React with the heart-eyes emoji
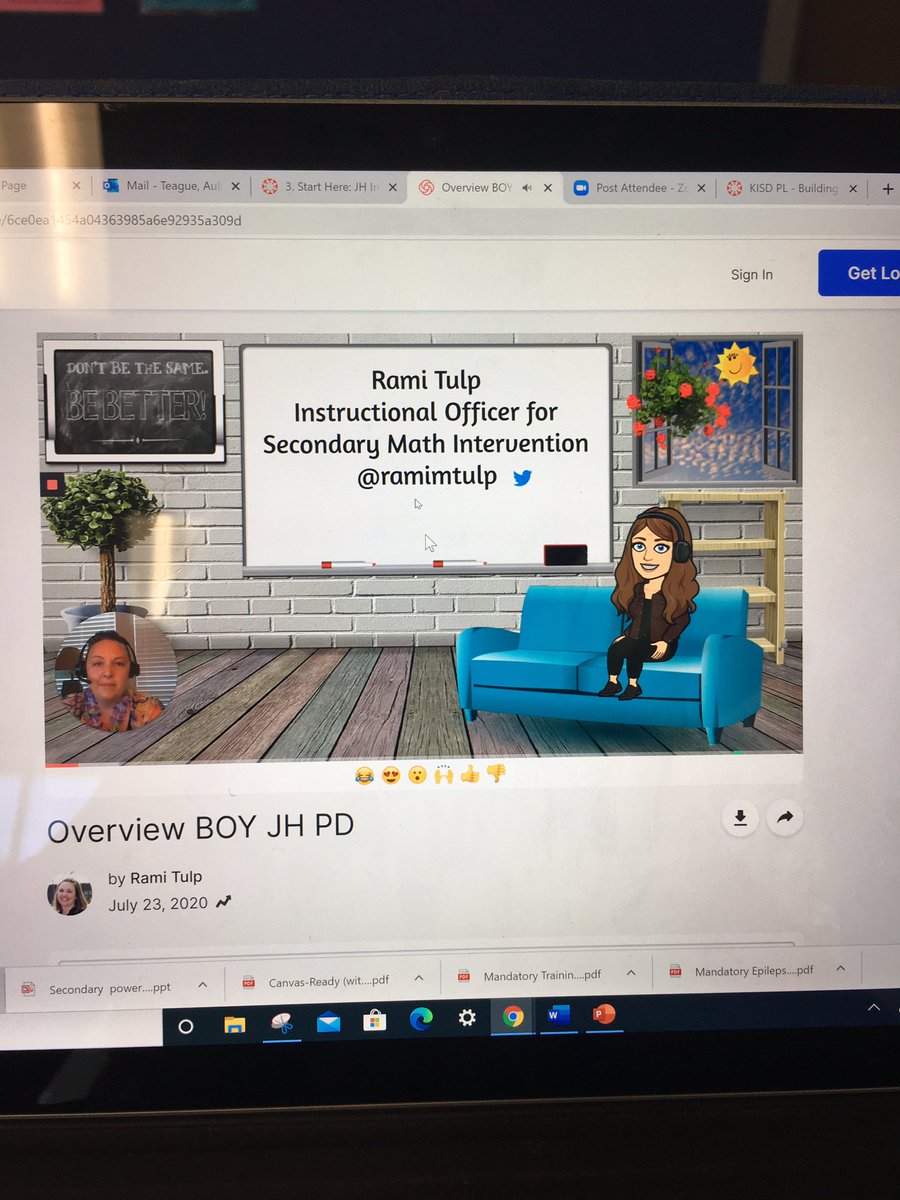Screen dimensions: 900x1200 [390, 774]
